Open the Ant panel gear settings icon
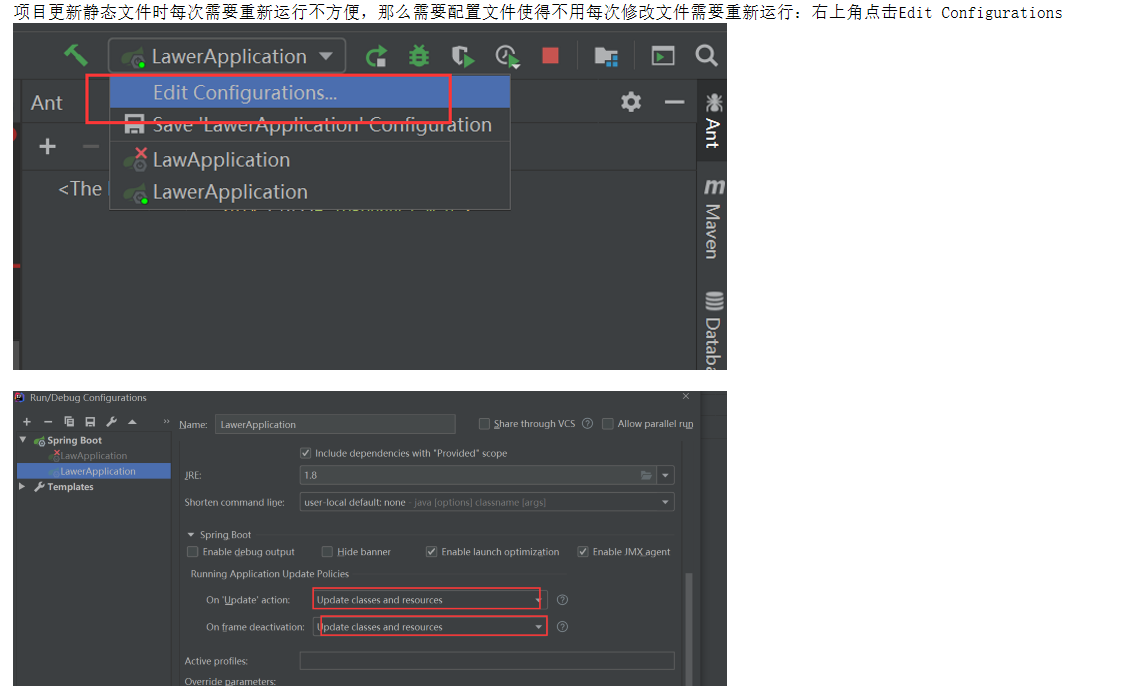The height and width of the screenshot is (689, 1127). (x=631, y=102)
